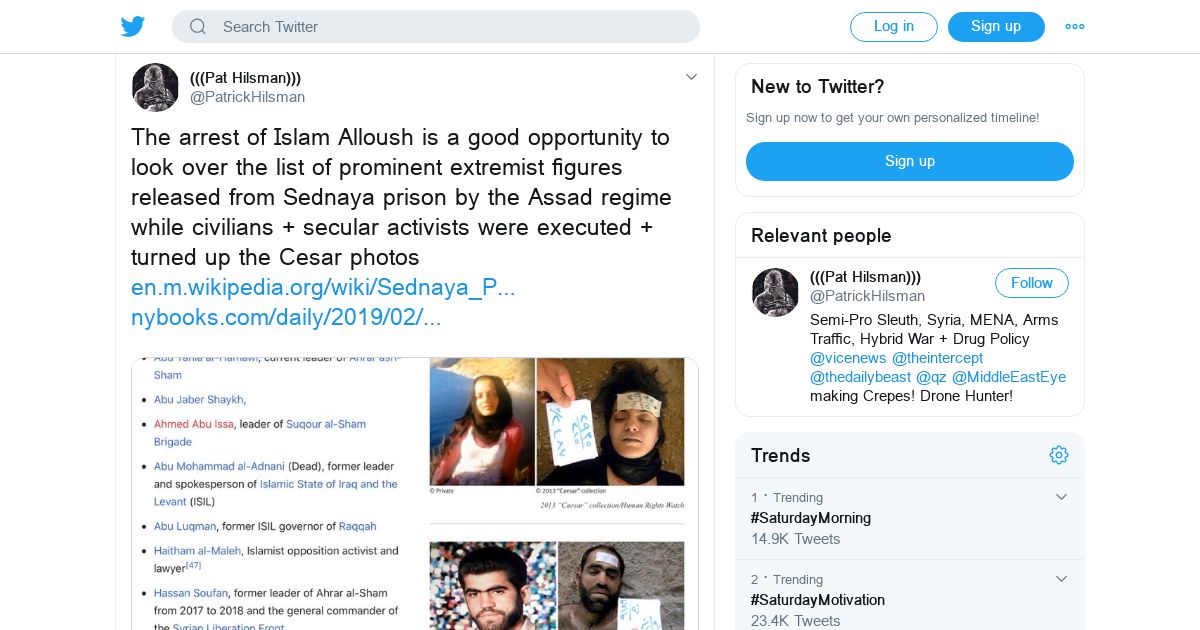Expand #SaturdayMotivation trend options chevron
The image size is (1200, 630).
[x=1062, y=579]
